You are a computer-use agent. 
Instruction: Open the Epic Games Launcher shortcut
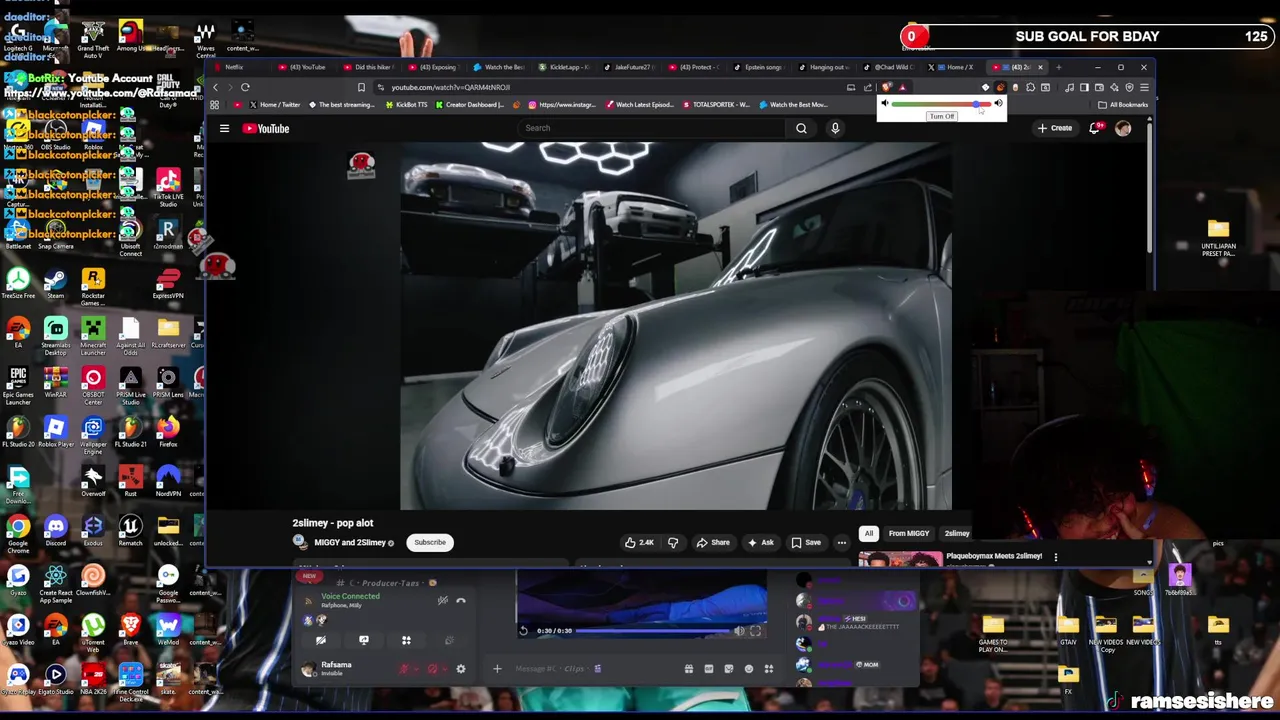pyautogui.click(x=18, y=386)
